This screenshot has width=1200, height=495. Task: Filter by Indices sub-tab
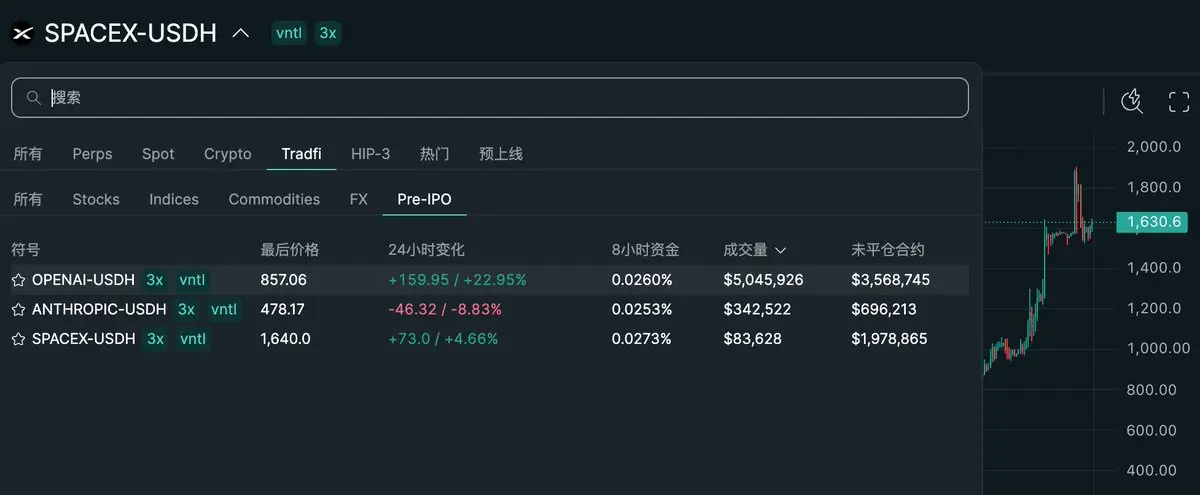point(174,199)
